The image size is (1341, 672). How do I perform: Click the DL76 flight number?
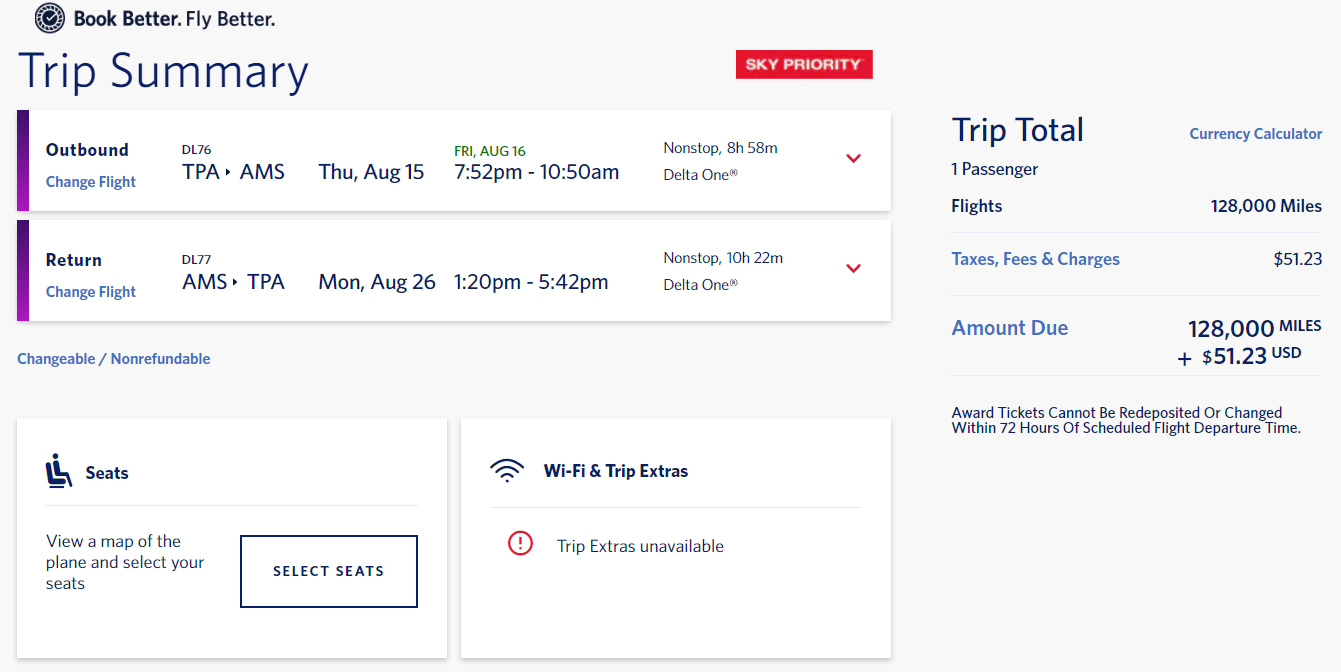click(196, 150)
